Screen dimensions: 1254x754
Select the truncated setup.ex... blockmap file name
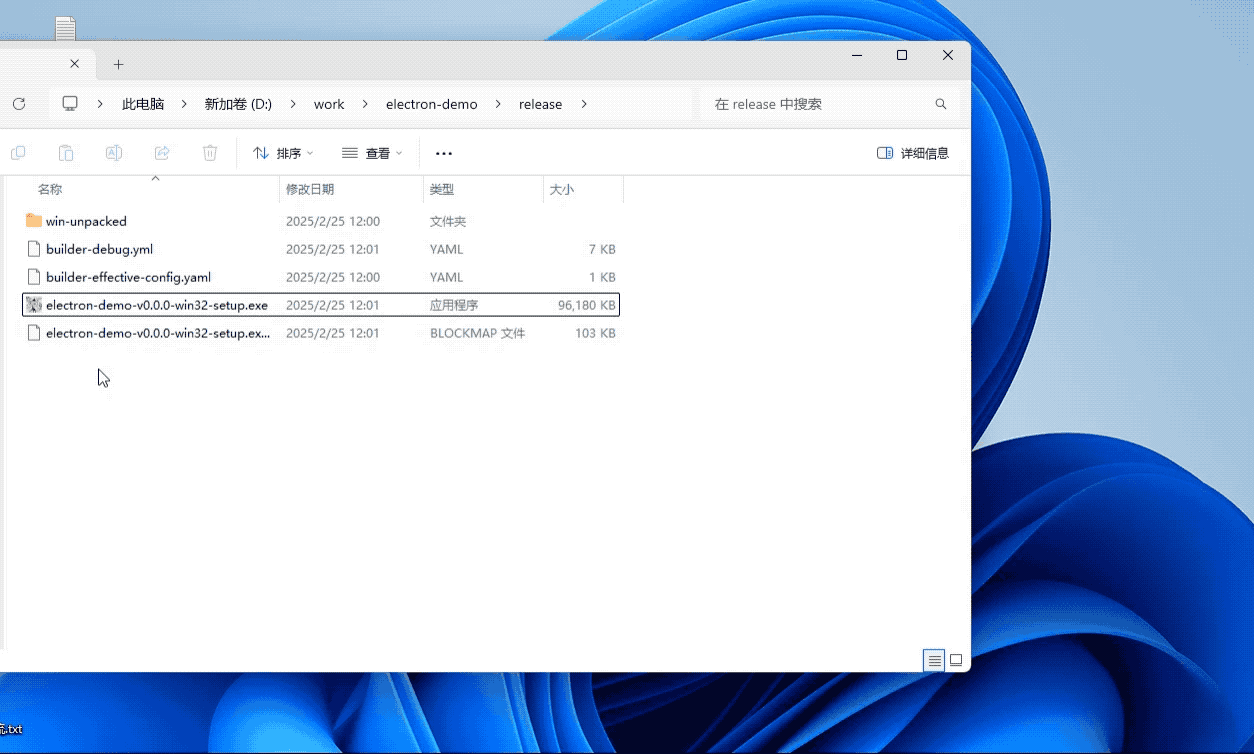point(158,333)
